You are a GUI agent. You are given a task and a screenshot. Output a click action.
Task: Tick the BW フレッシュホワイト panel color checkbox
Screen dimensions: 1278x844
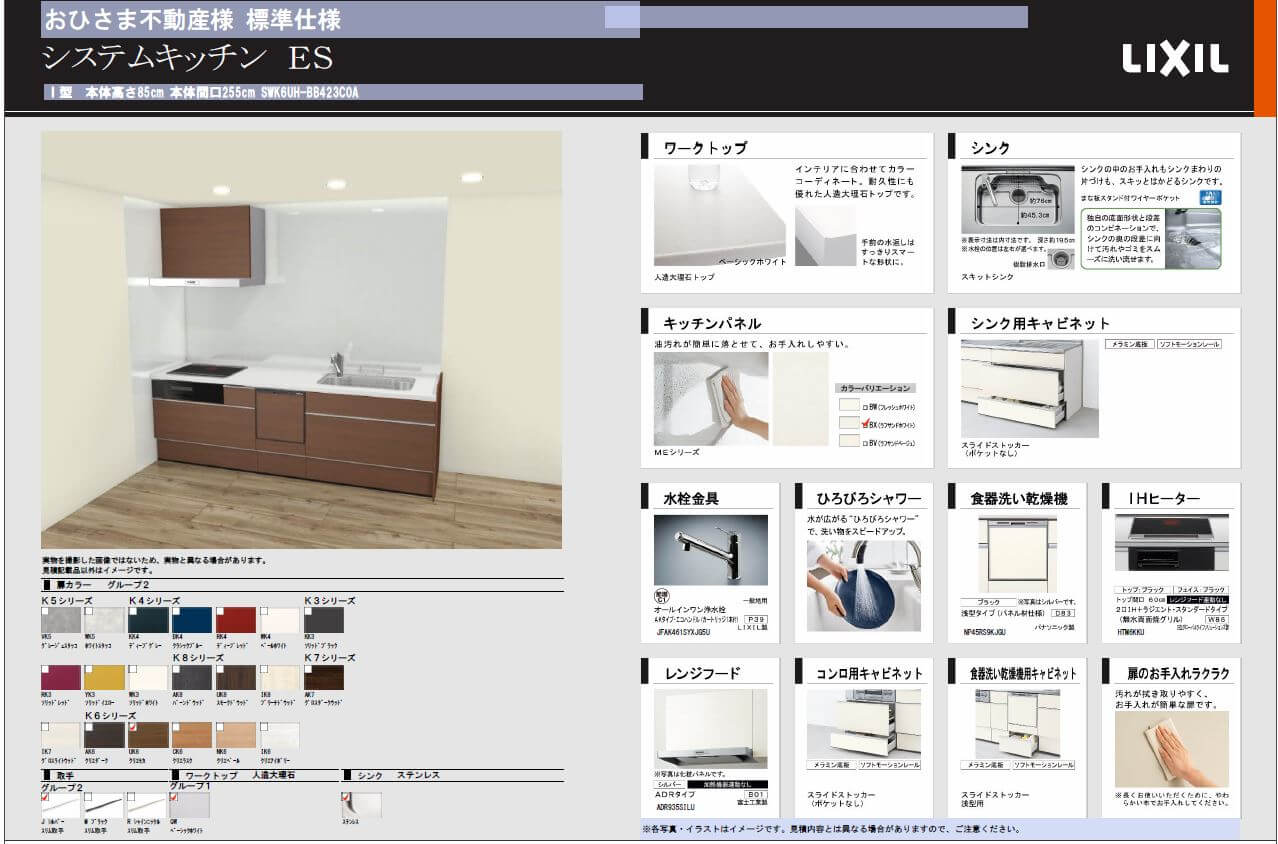tap(864, 407)
